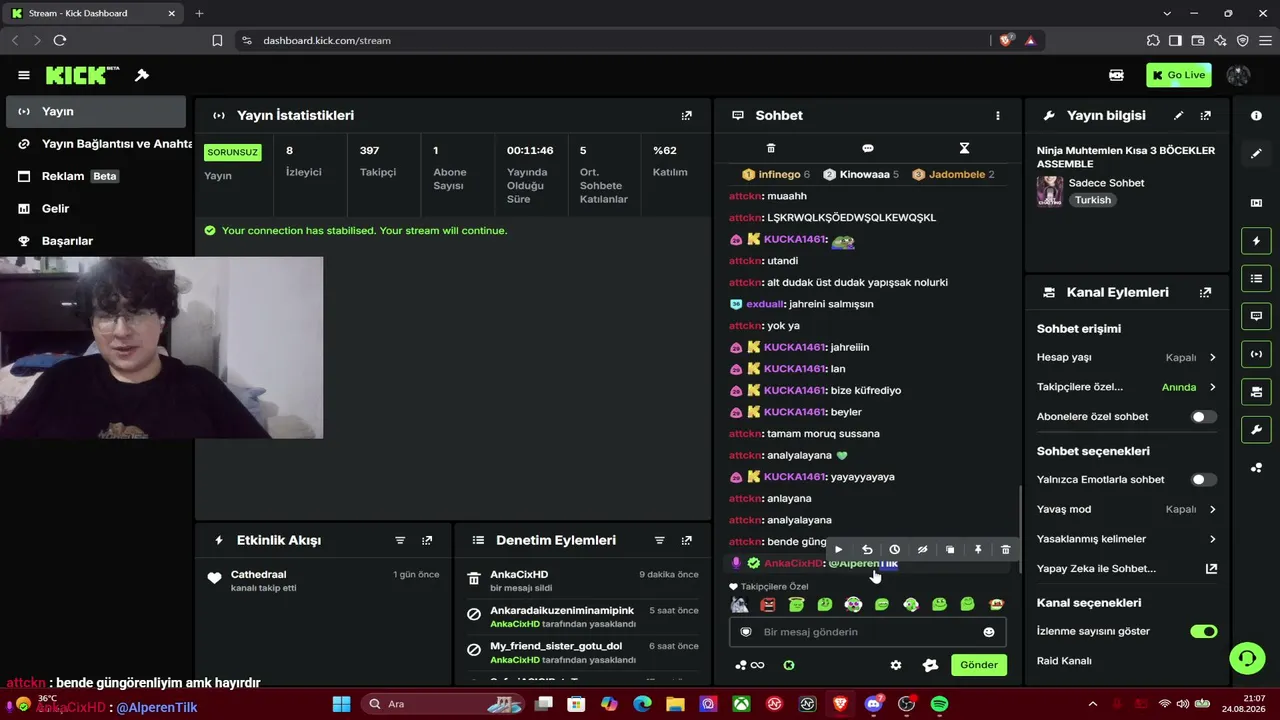Open the Kick hamburger menu

pos(24,75)
